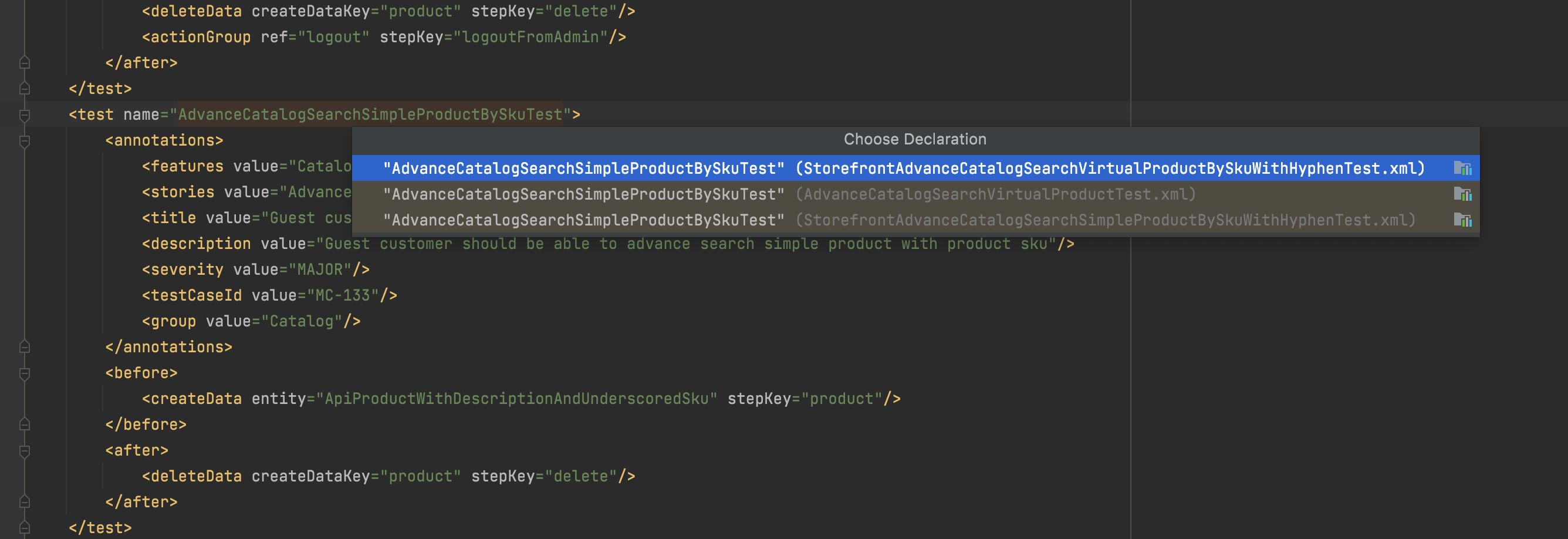Click the createData tag name
This screenshot has width=1568, height=539.
(x=196, y=398)
